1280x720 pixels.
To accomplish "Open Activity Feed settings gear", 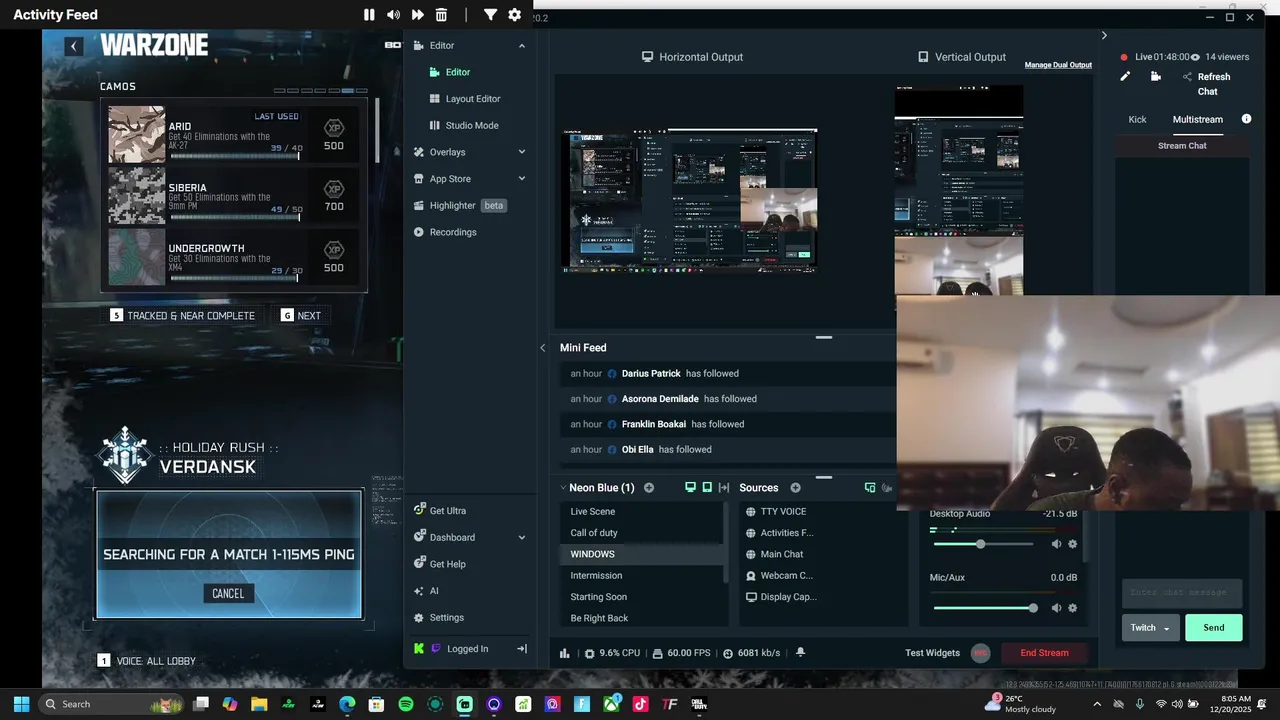I will (x=514, y=15).
